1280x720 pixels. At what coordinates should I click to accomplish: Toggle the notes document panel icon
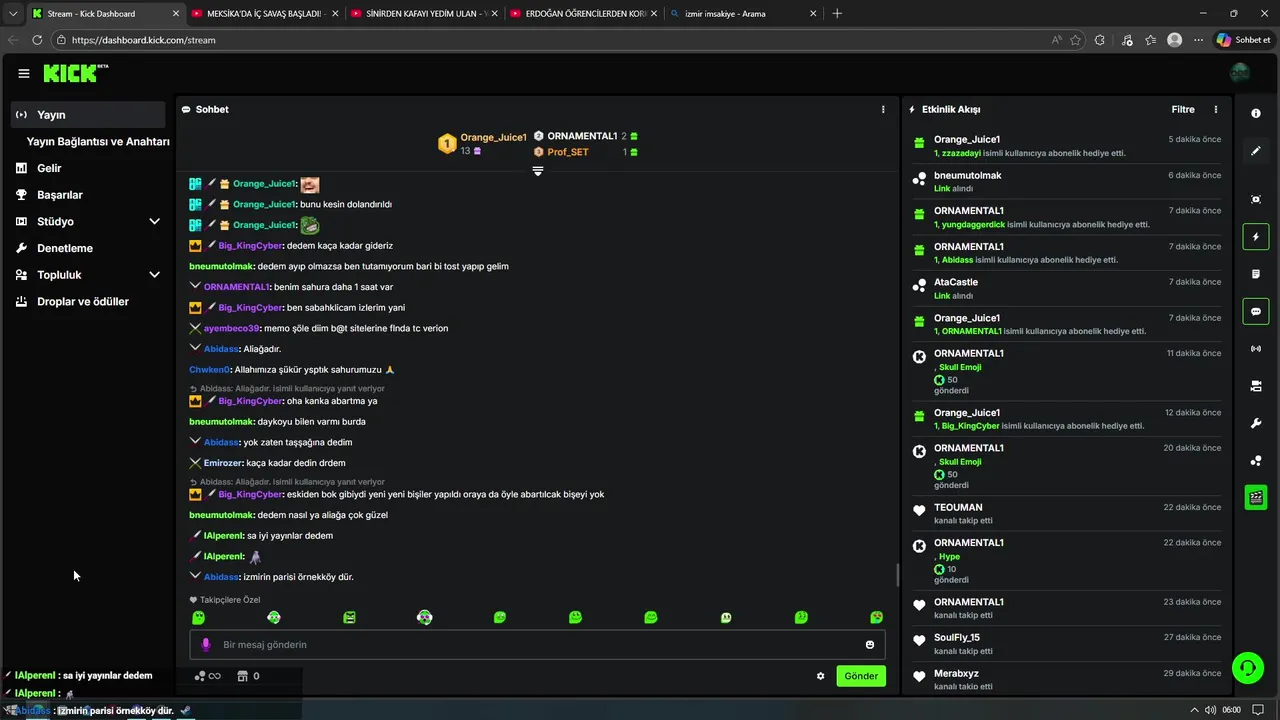pyautogui.click(x=1256, y=274)
